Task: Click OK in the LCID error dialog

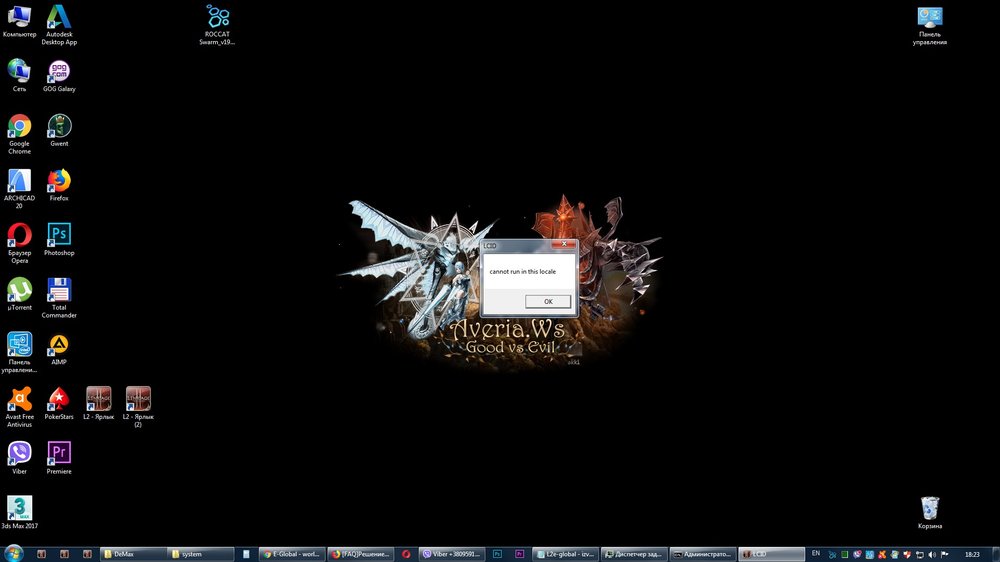Action: [x=548, y=301]
